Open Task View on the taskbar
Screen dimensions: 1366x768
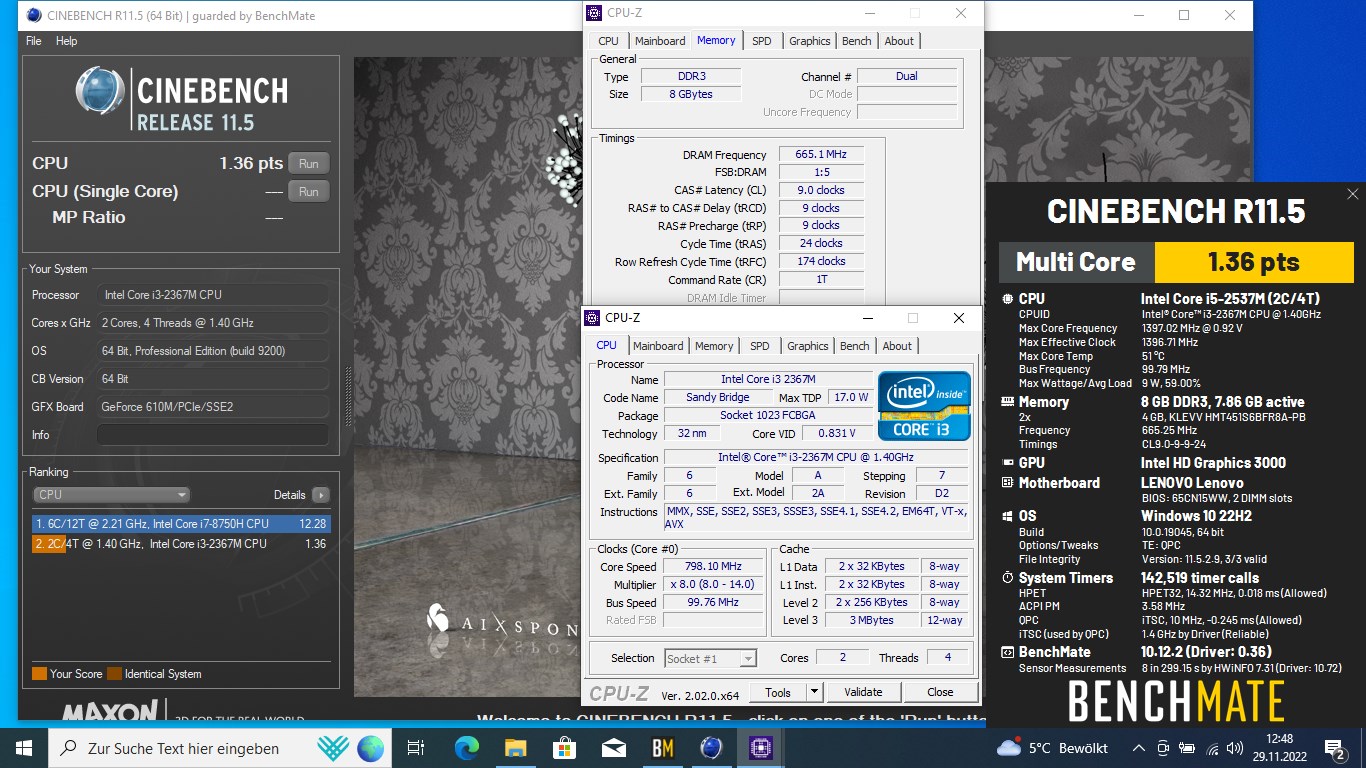coord(416,748)
